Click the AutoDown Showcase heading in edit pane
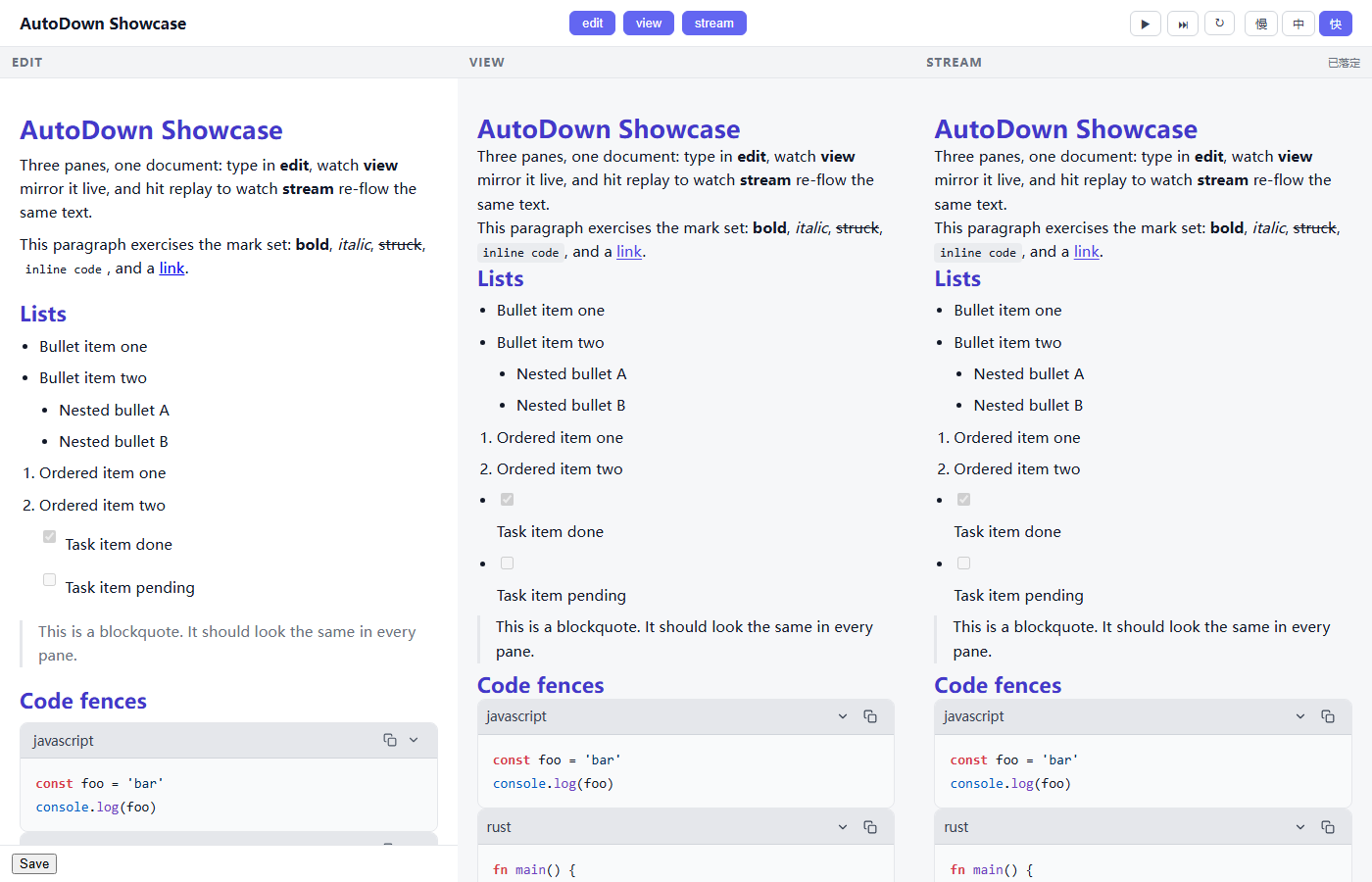Image resolution: width=1372 pixels, height=882 pixels. pos(152,130)
